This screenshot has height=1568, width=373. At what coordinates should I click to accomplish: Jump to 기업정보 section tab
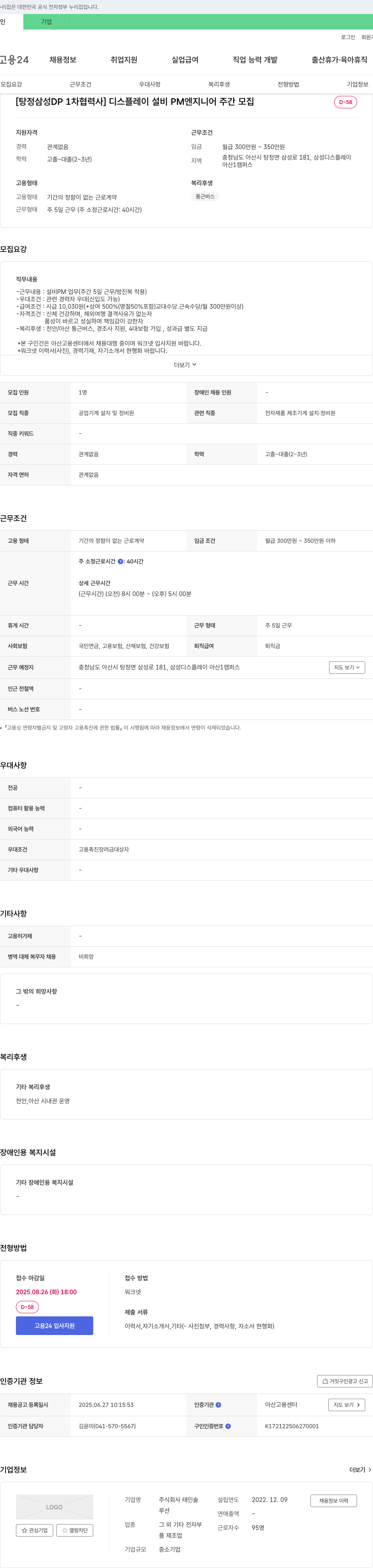point(358,84)
